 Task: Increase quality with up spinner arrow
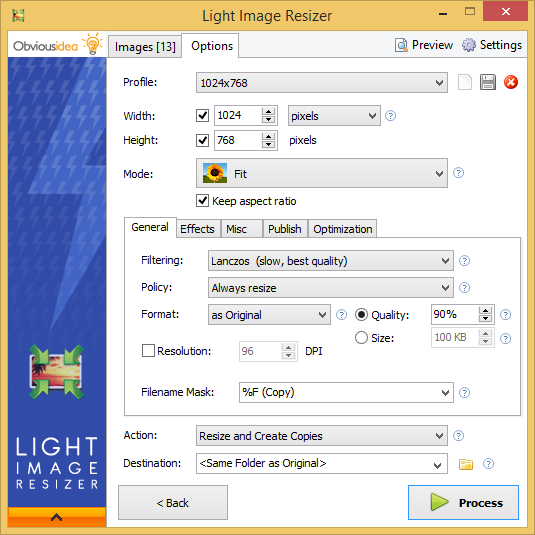tap(485, 310)
